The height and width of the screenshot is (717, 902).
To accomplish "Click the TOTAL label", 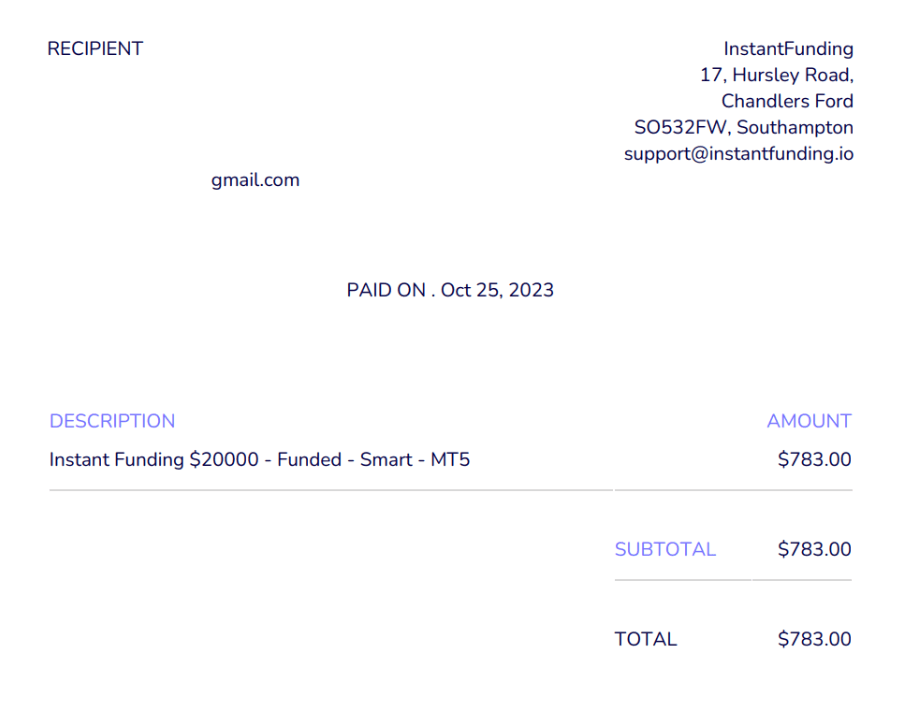I will [645, 639].
